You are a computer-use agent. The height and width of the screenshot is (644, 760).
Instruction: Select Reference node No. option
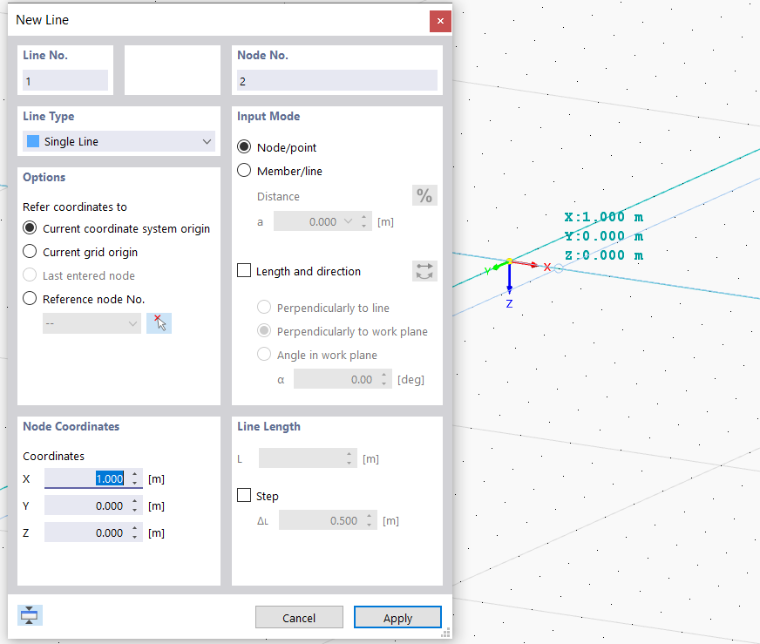pyautogui.click(x=30, y=298)
